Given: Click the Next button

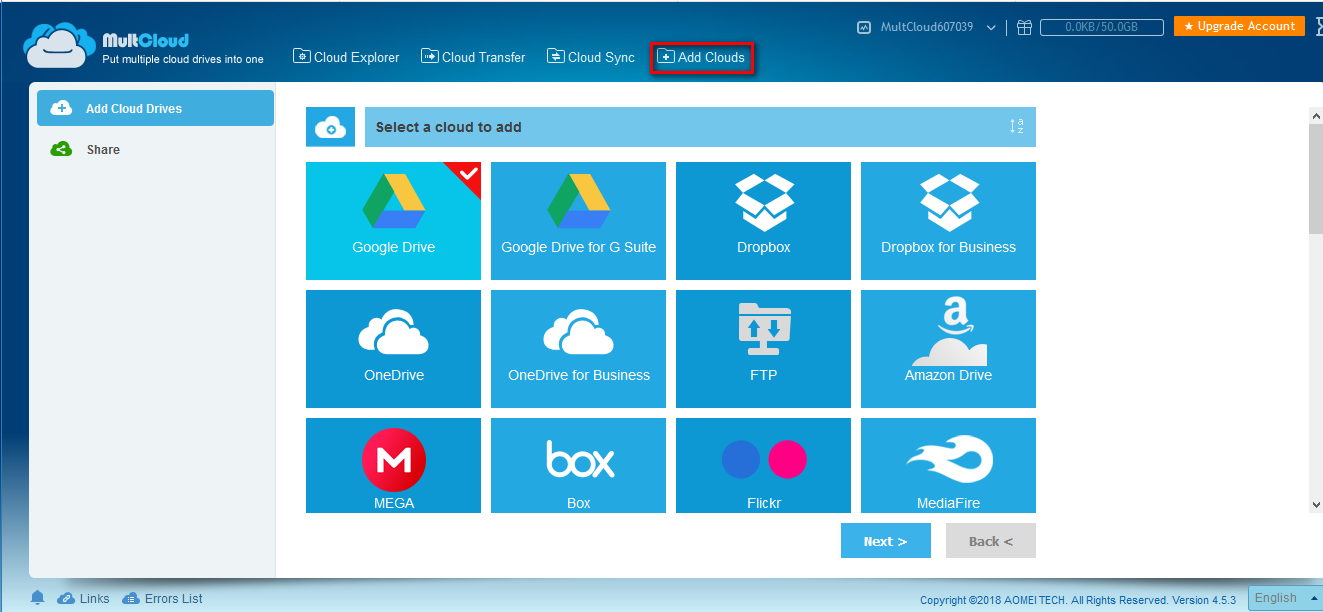Looking at the screenshot, I should 885,541.
